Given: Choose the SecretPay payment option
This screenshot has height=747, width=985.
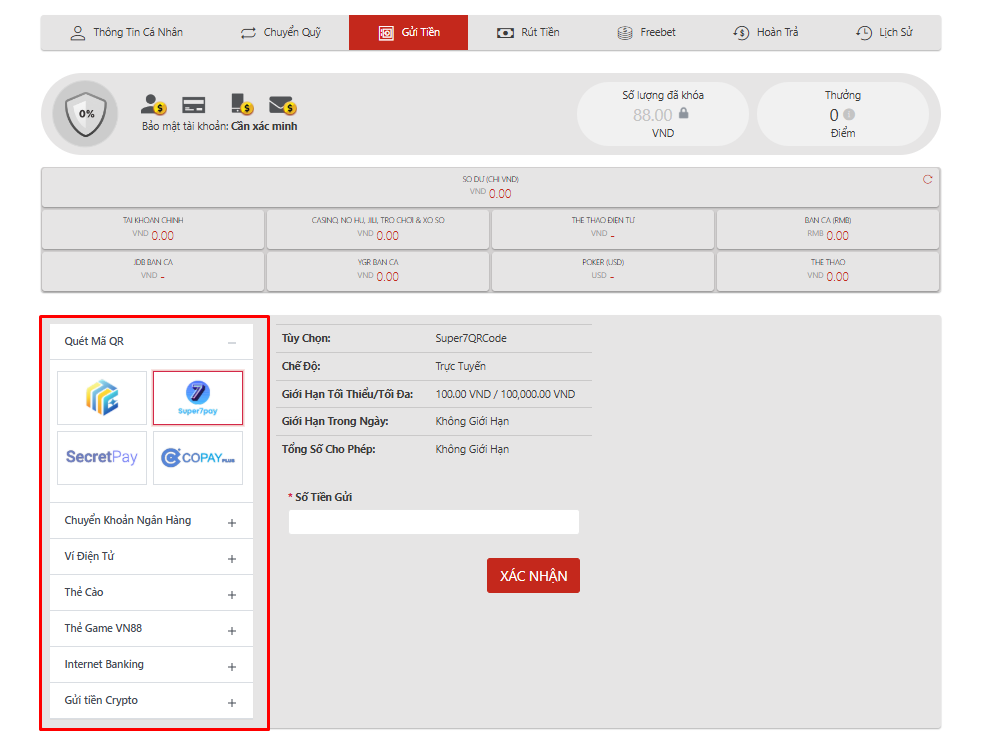Looking at the screenshot, I should coord(102,457).
